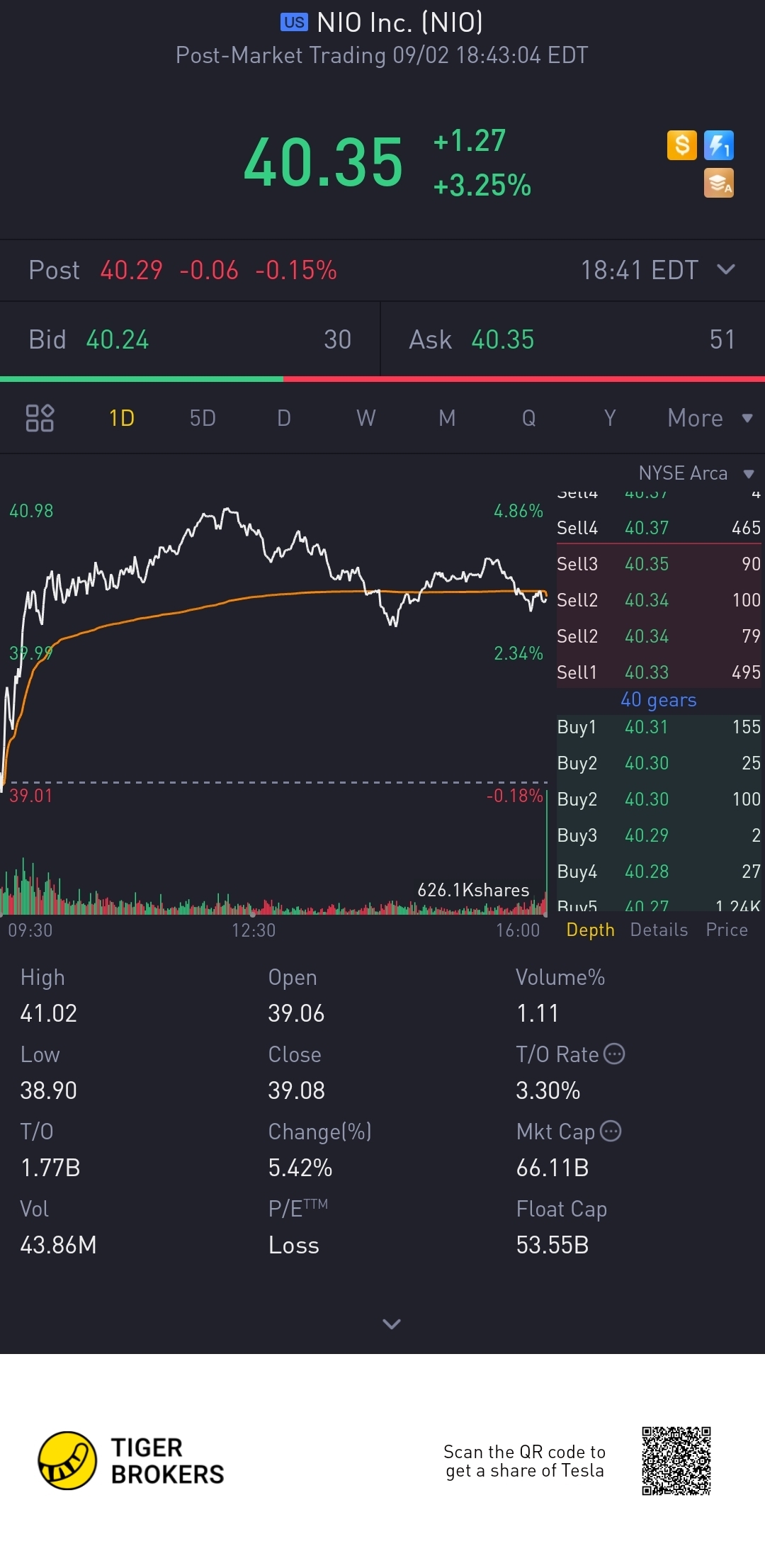The height and width of the screenshot is (1568, 765).
Task: Select the W weekly chart tab
Action: point(365,418)
